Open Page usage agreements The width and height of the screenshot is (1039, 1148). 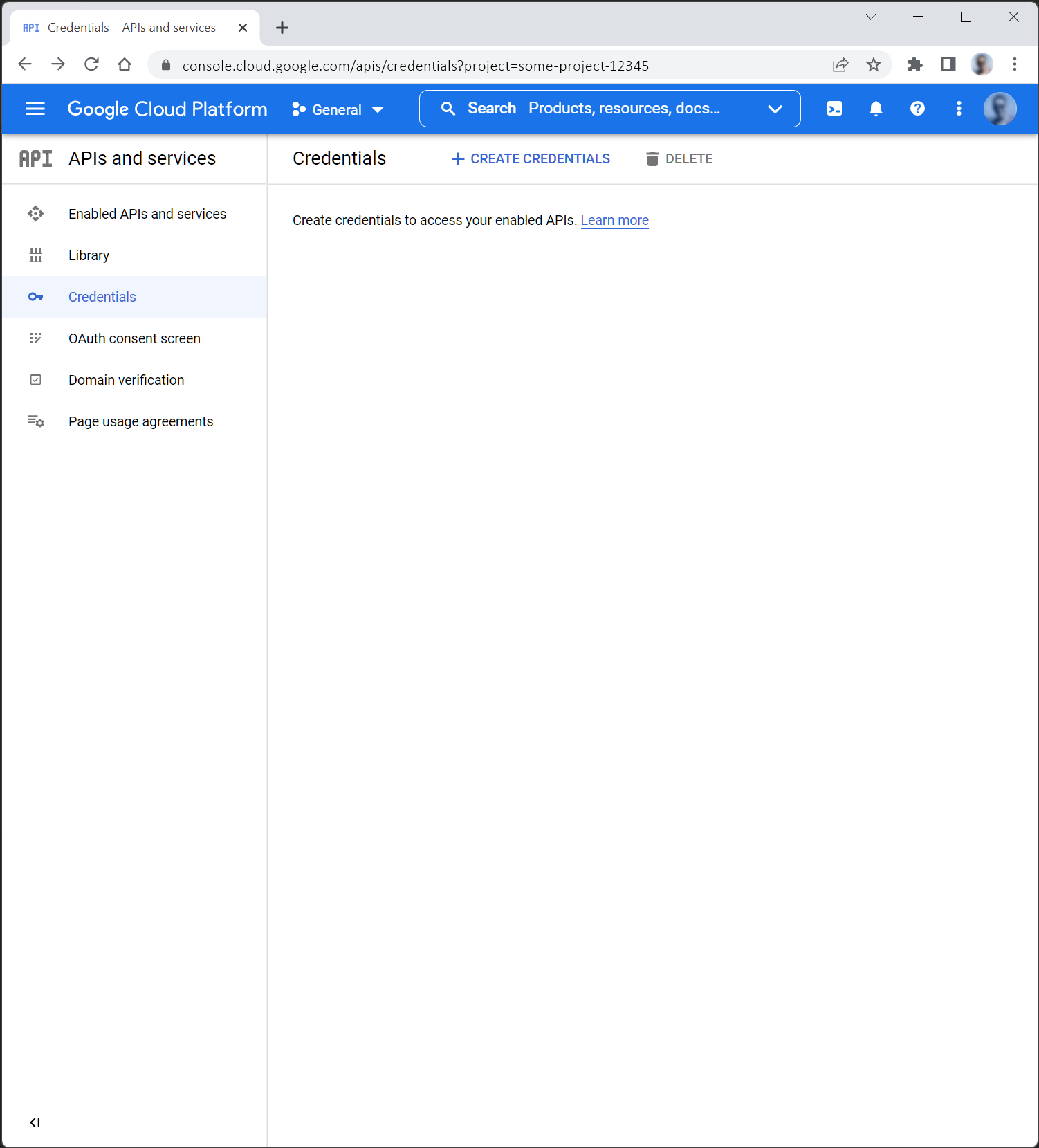point(140,421)
